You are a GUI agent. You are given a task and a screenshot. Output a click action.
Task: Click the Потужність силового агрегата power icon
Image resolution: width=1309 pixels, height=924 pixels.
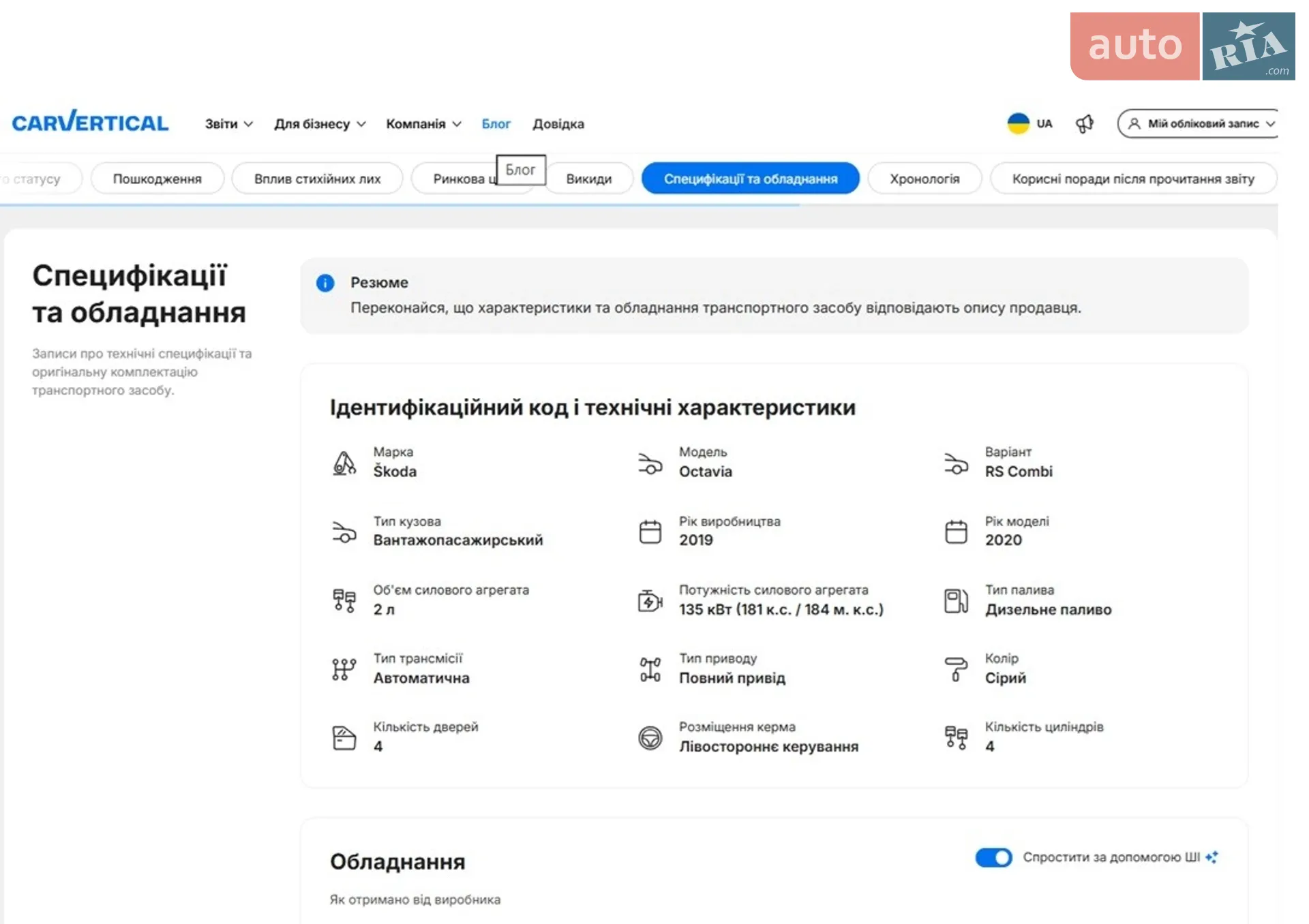[x=650, y=600]
